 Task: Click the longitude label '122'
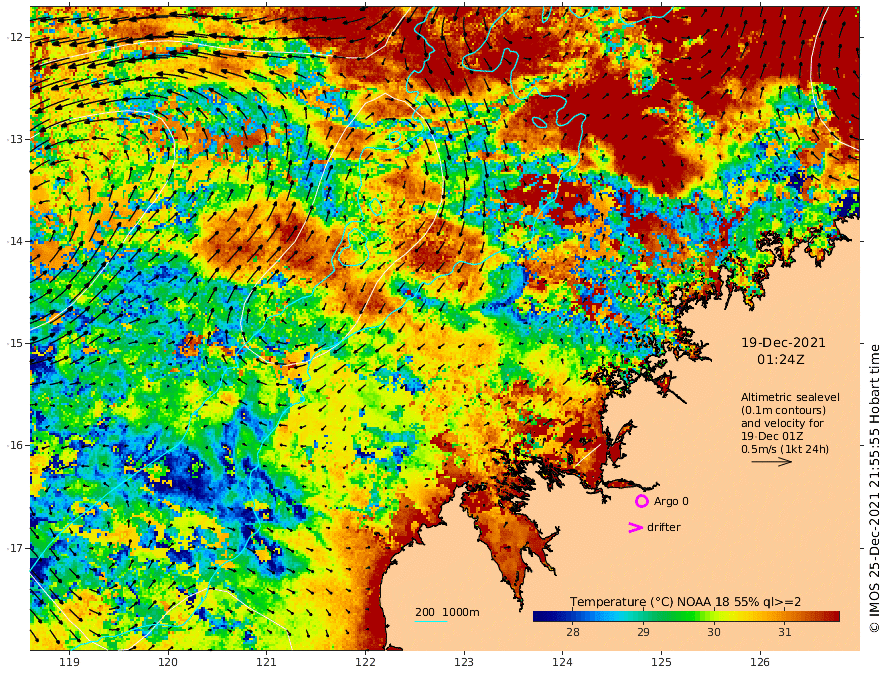tap(365, 662)
